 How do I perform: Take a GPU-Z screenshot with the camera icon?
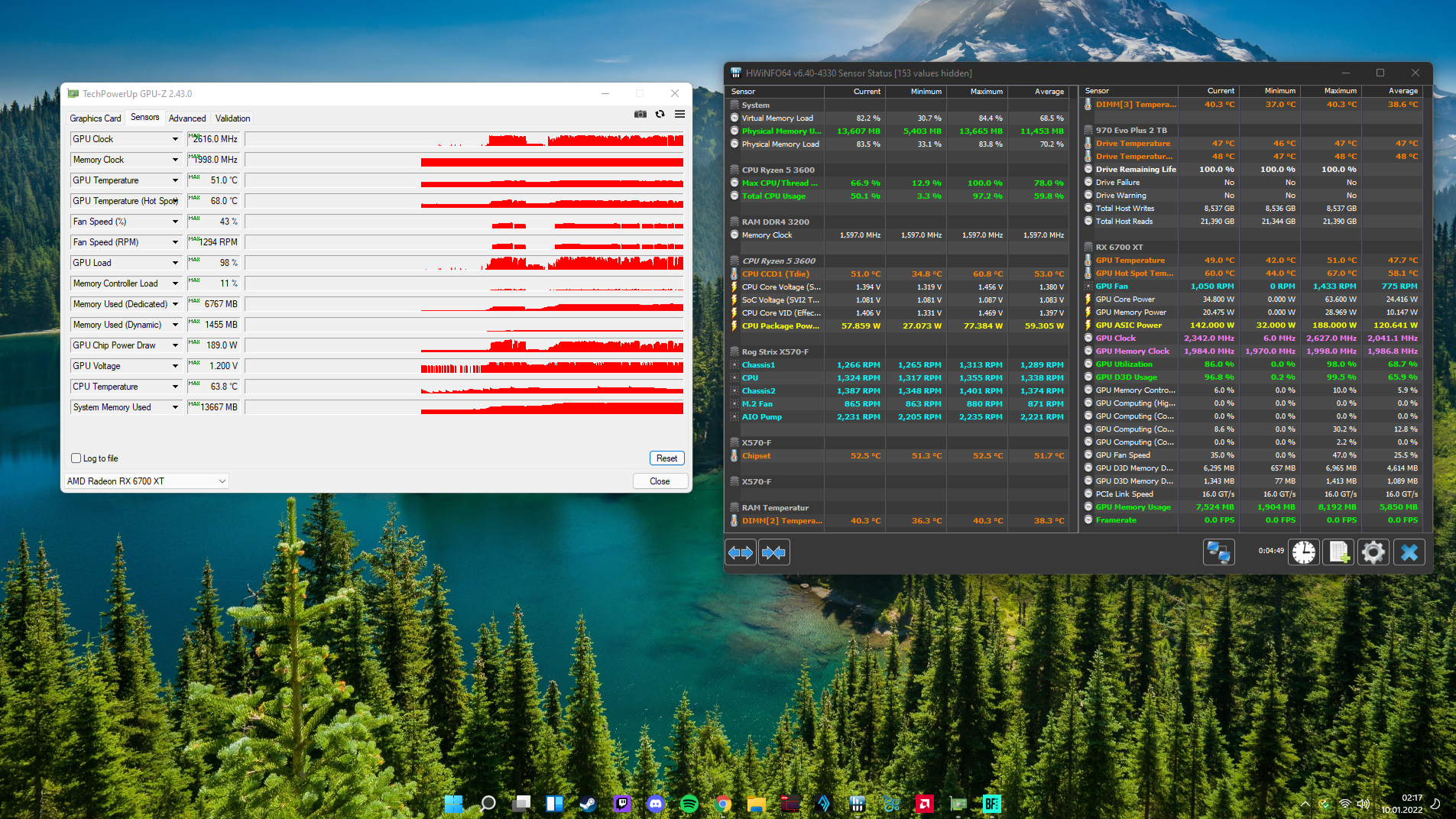point(640,115)
